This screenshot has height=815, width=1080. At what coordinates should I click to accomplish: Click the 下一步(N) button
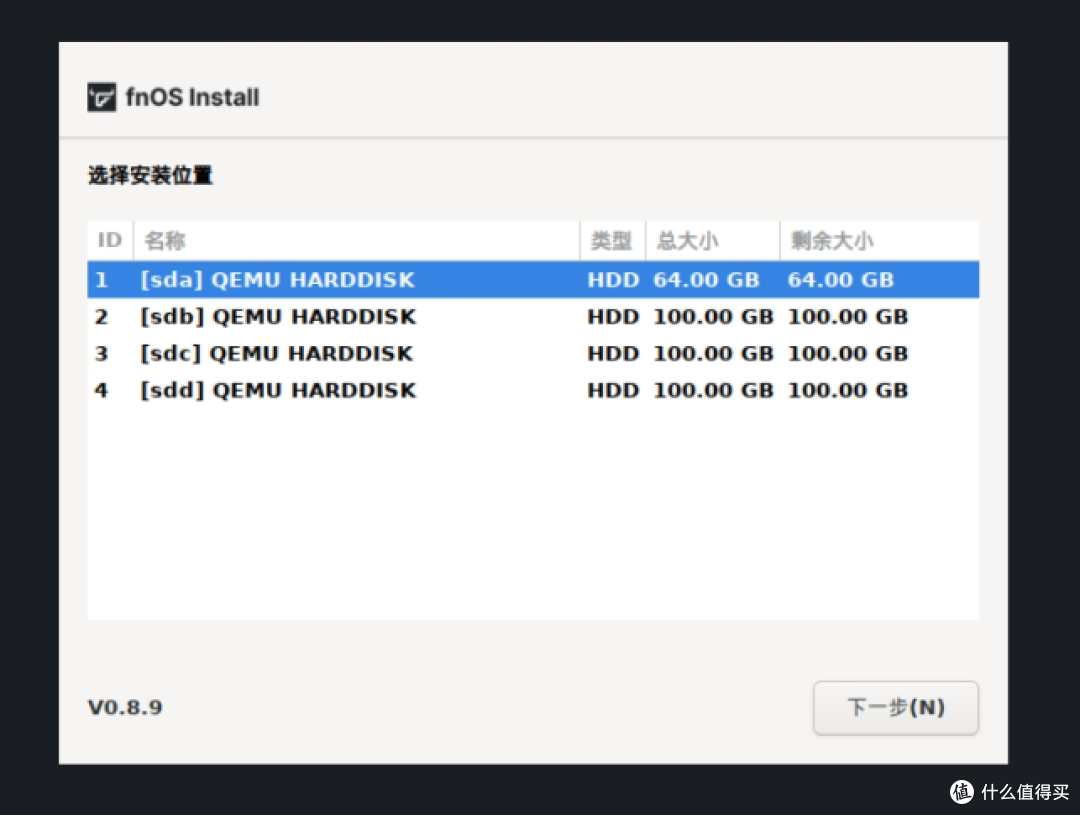pyautogui.click(x=895, y=708)
